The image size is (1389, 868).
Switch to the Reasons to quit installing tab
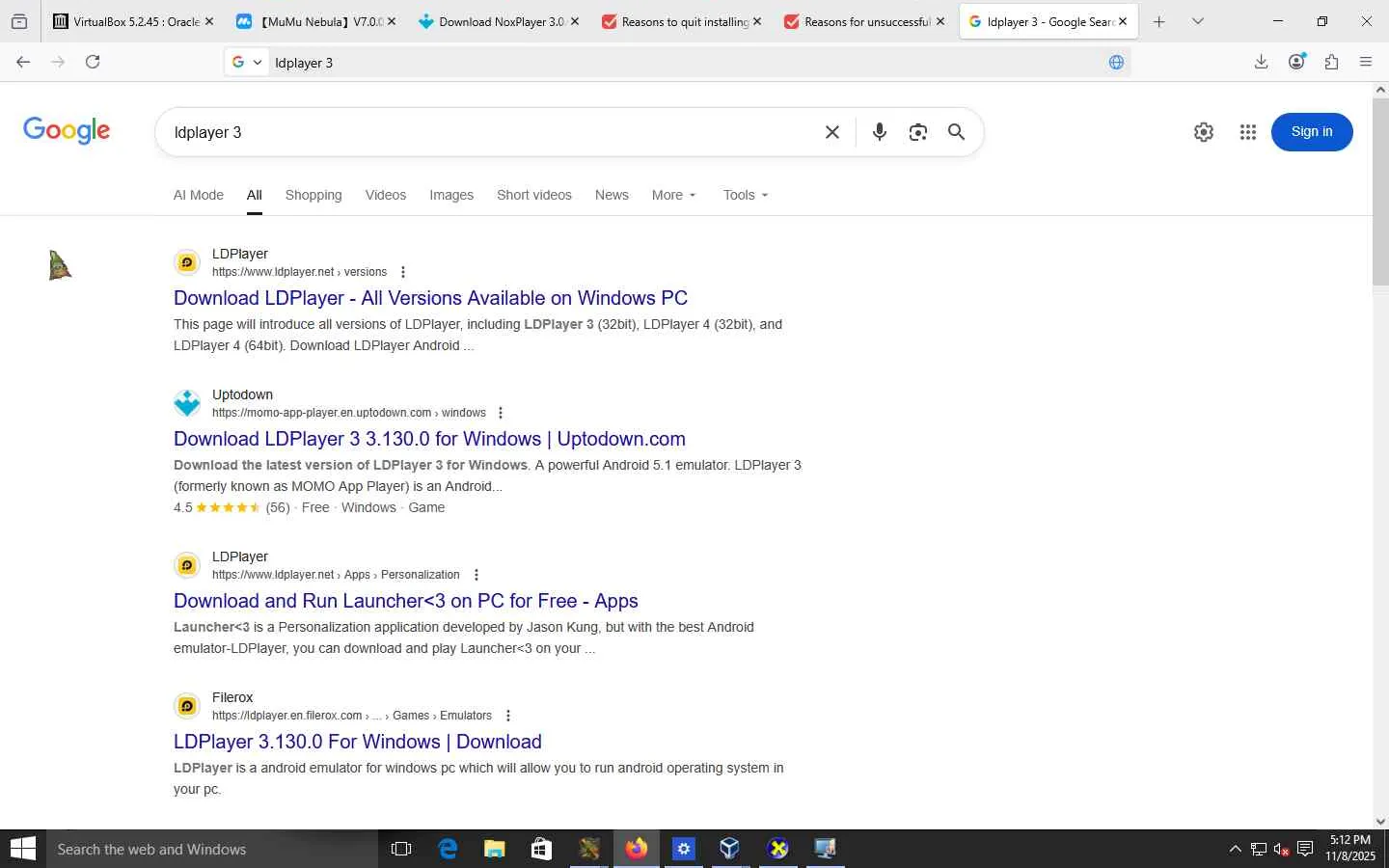pyautogui.click(x=682, y=21)
